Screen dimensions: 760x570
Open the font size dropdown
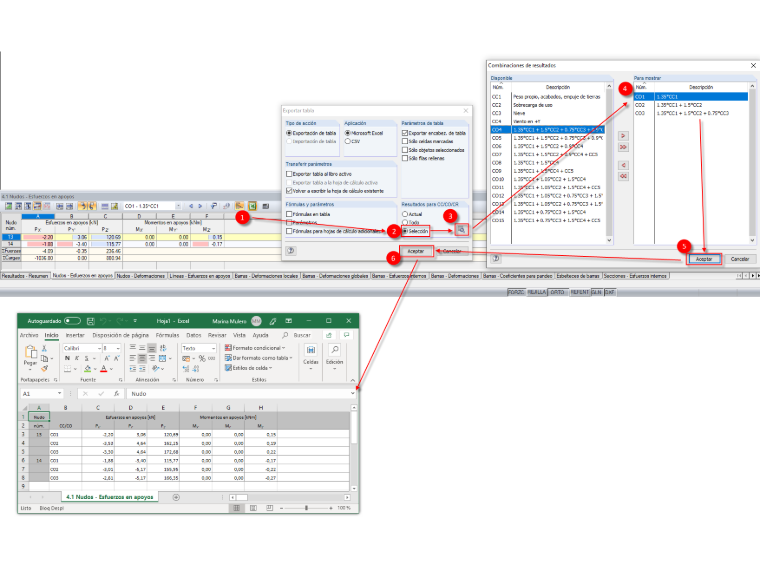(118, 348)
